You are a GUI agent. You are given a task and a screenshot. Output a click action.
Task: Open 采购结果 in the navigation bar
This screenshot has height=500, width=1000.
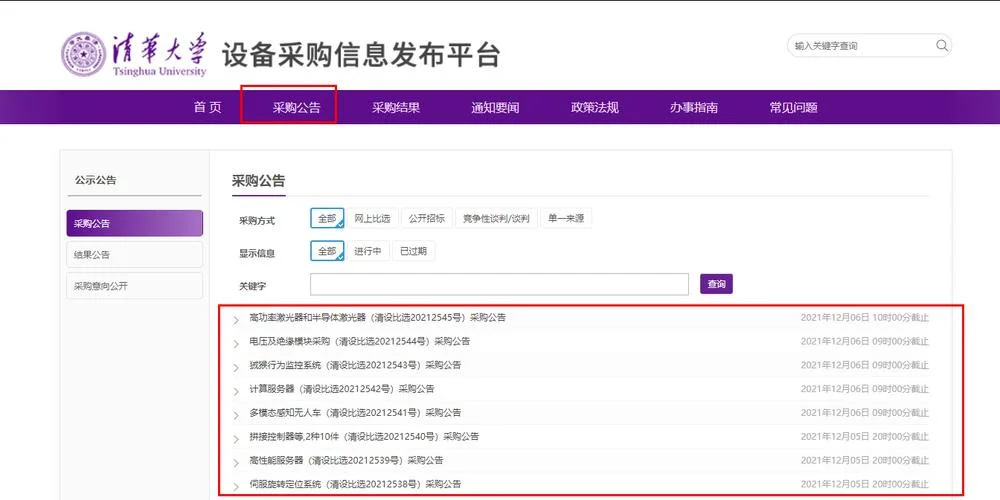click(x=396, y=107)
